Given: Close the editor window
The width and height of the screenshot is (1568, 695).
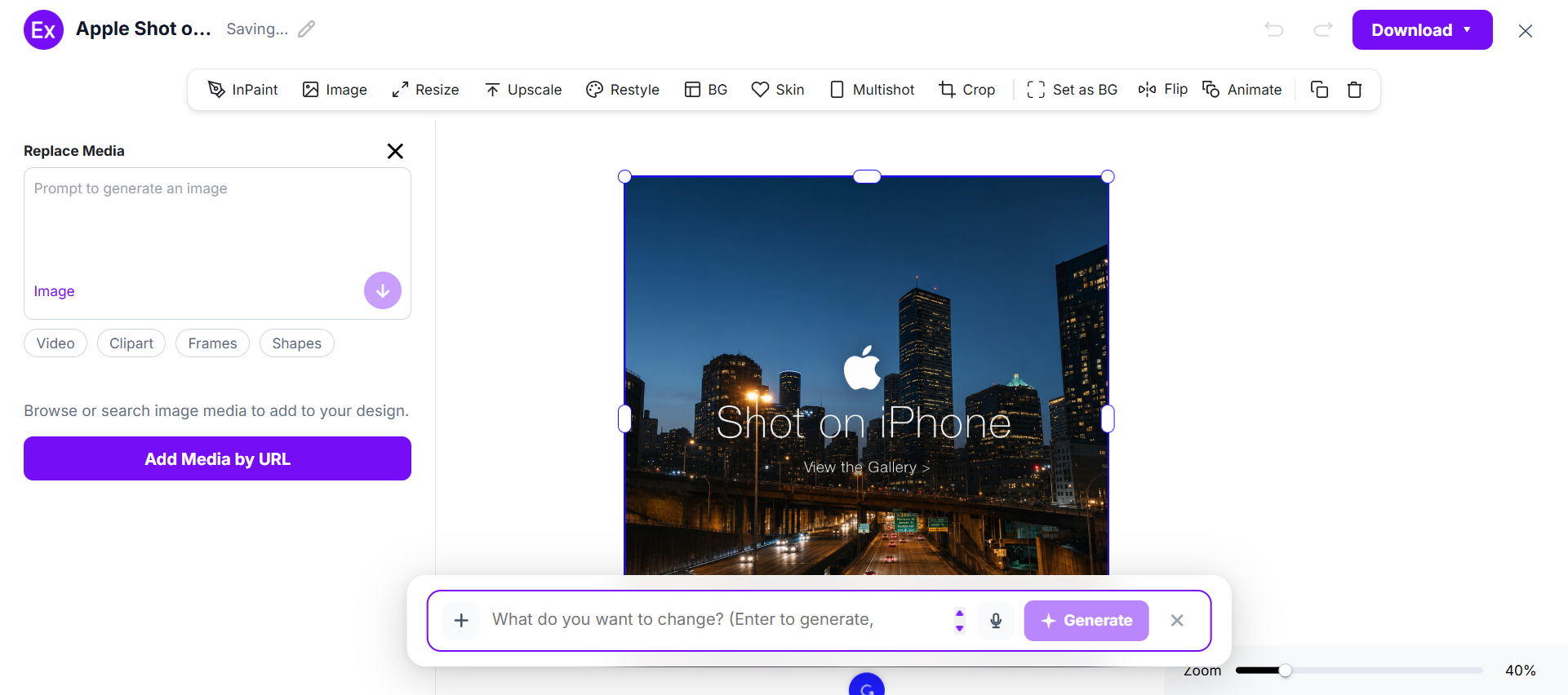Looking at the screenshot, I should point(1526,31).
